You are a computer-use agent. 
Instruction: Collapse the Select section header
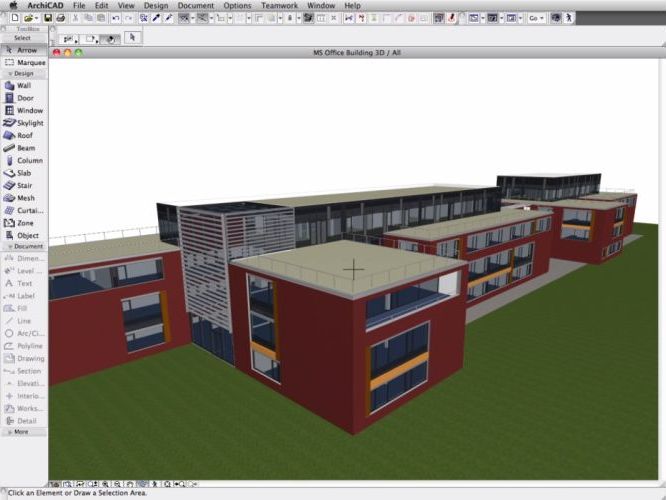[24, 38]
